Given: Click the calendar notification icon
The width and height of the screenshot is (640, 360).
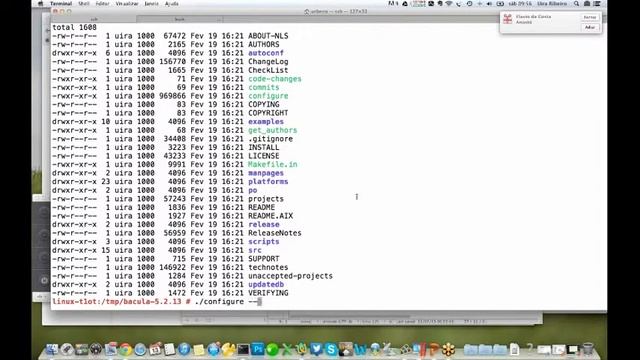Looking at the screenshot, I should coord(507,19).
